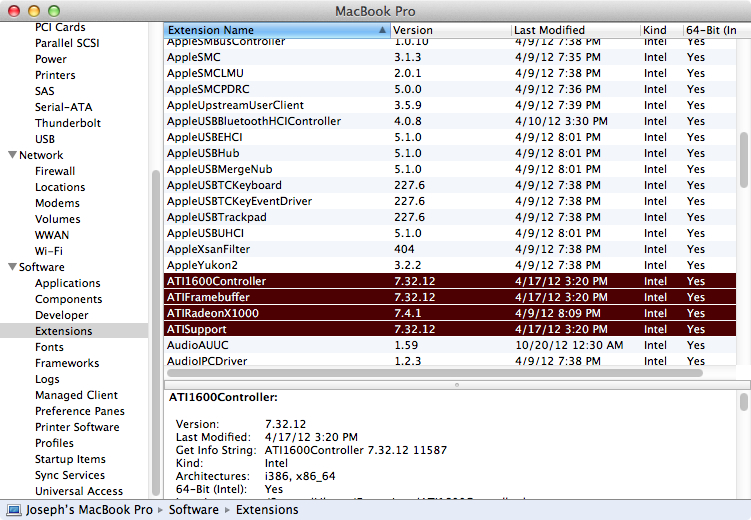Open Firewall under Network
The width and height of the screenshot is (751, 520).
pos(55,171)
